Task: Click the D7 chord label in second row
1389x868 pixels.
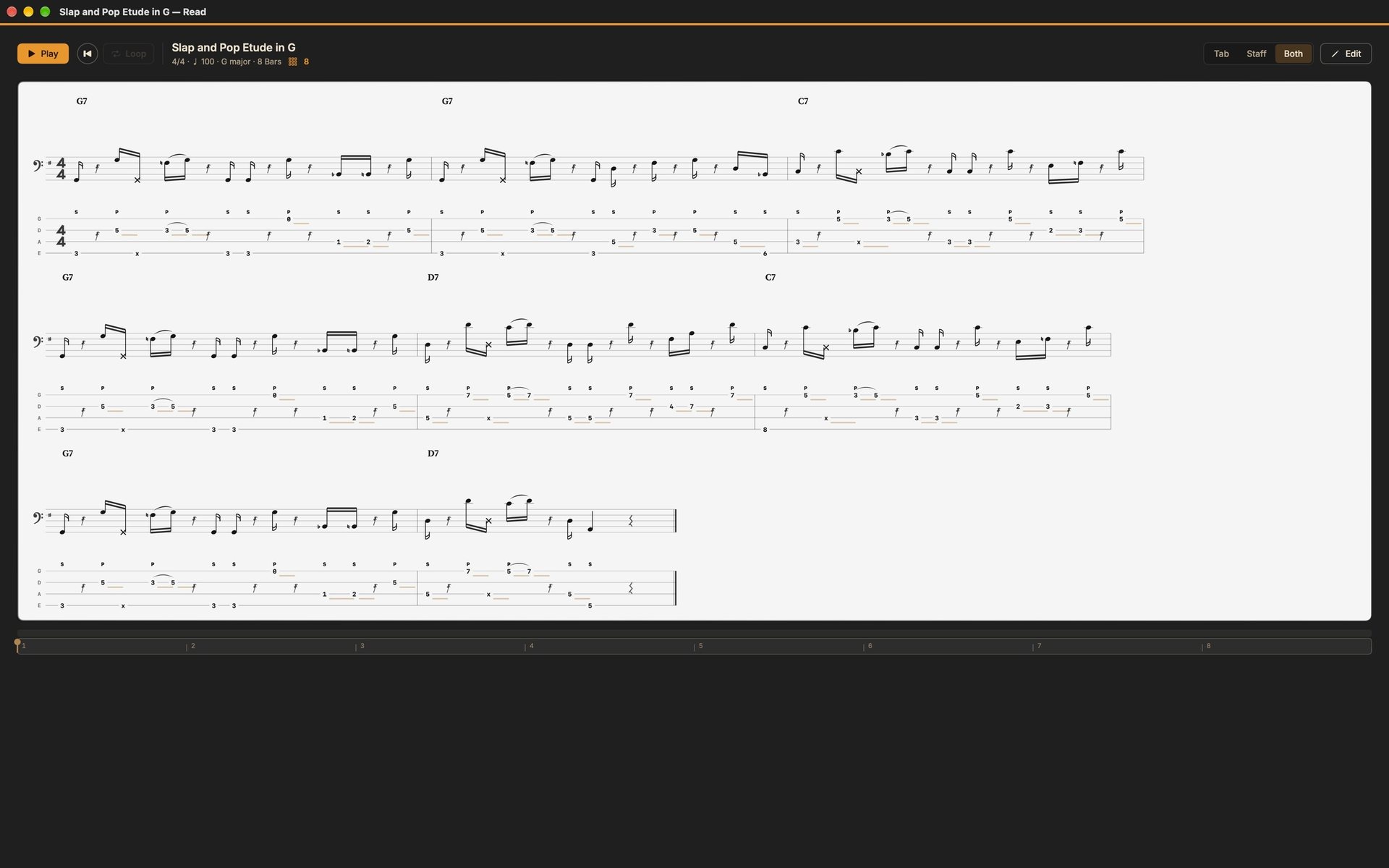Action: pos(433,277)
